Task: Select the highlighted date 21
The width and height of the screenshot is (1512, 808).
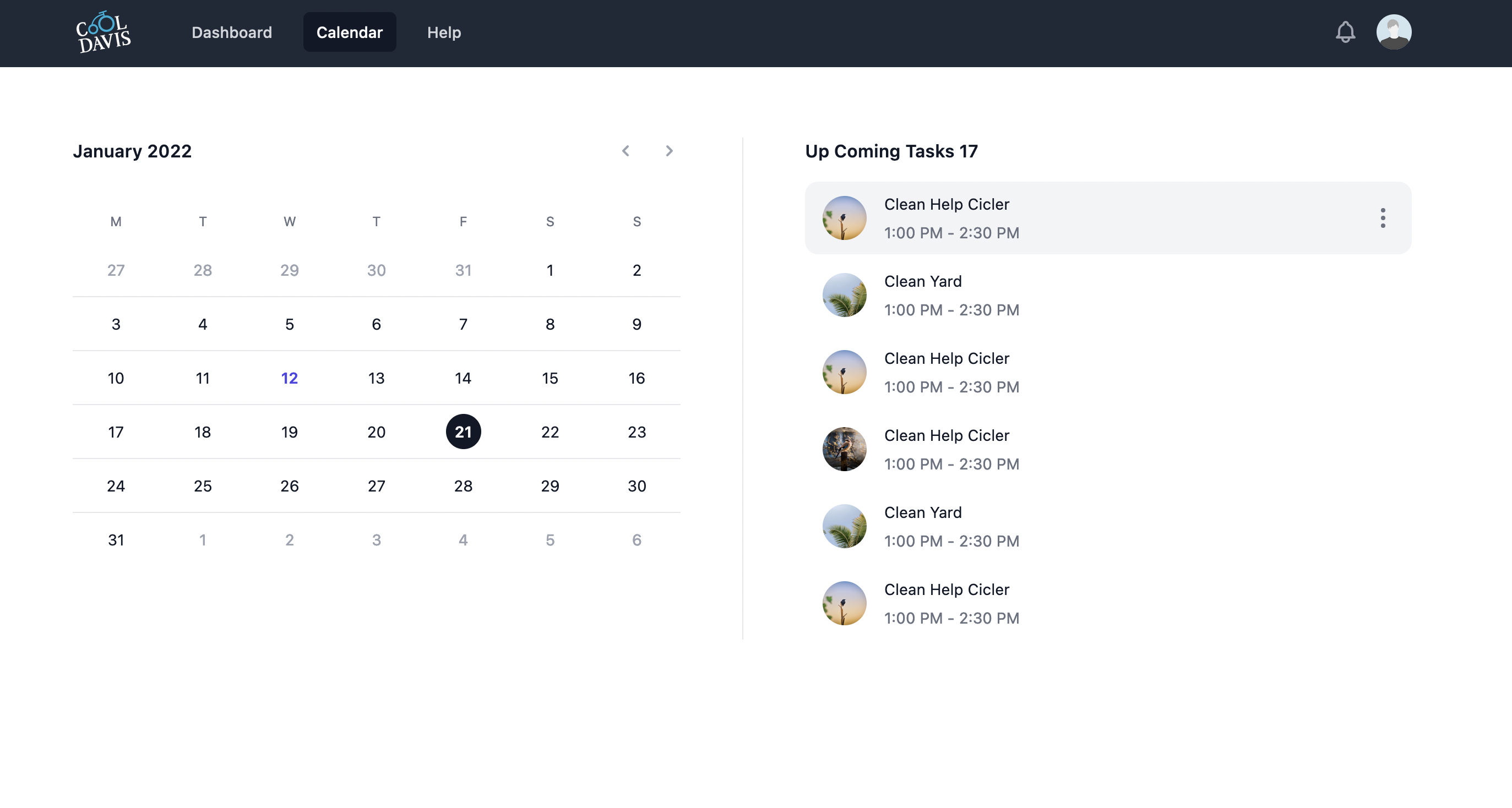Action: pos(463,432)
